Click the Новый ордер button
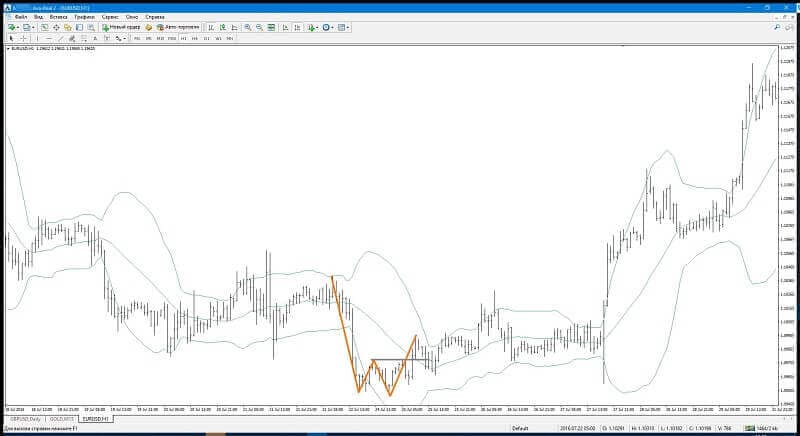 coord(121,27)
